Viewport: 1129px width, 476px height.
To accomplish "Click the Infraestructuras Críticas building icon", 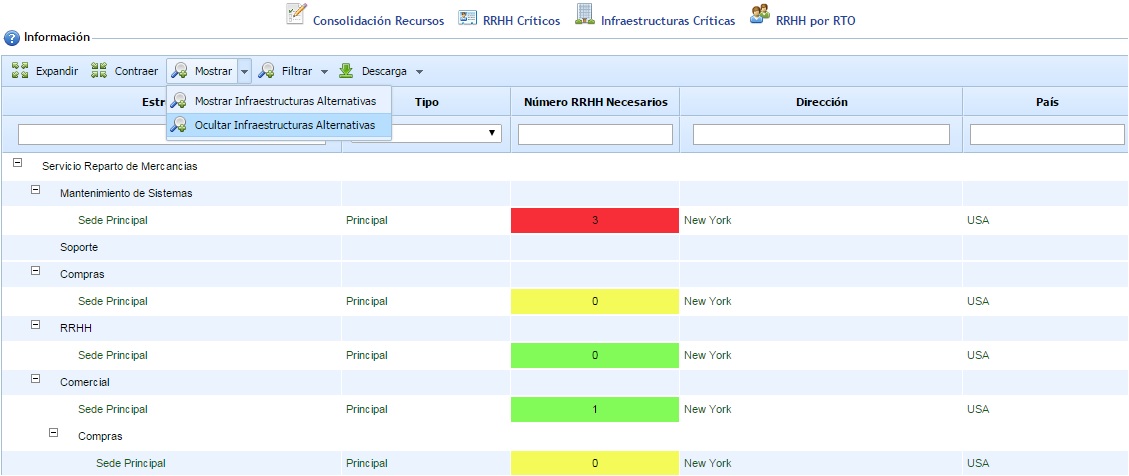I will tap(585, 14).
